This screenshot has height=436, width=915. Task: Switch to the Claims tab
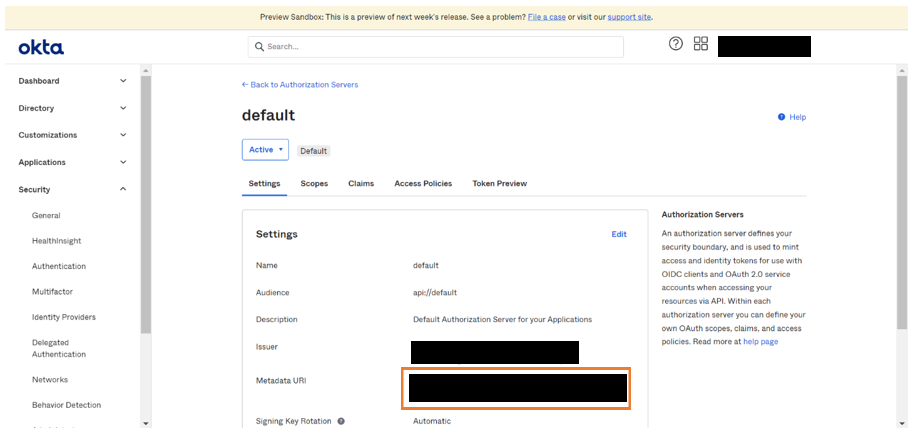click(x=361, y=184)
